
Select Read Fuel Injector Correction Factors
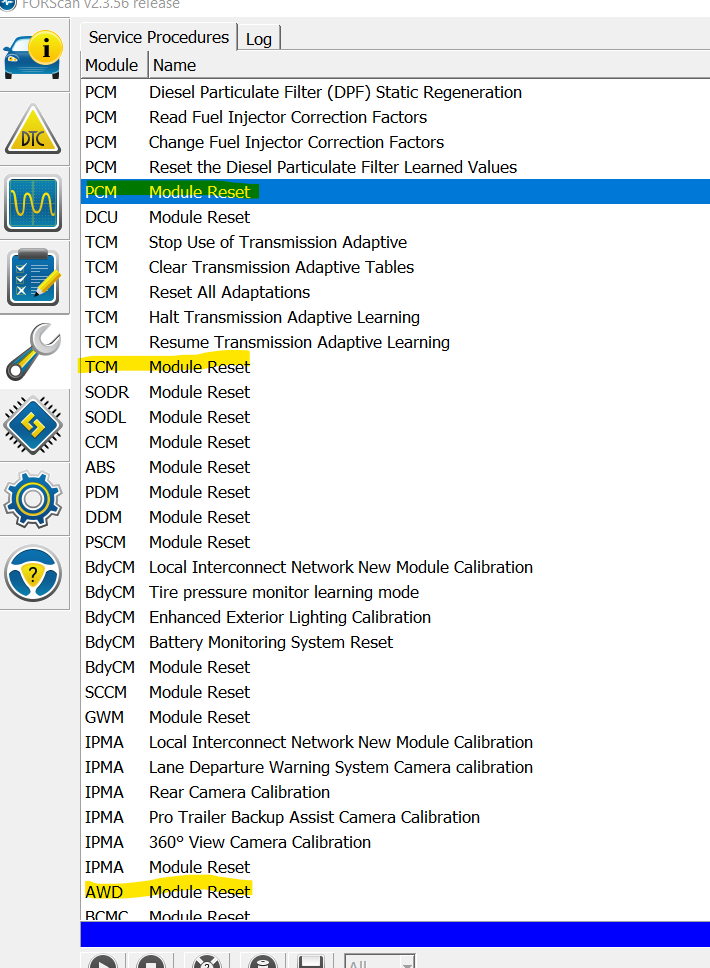pyautogui.click(x=395, y=117)
